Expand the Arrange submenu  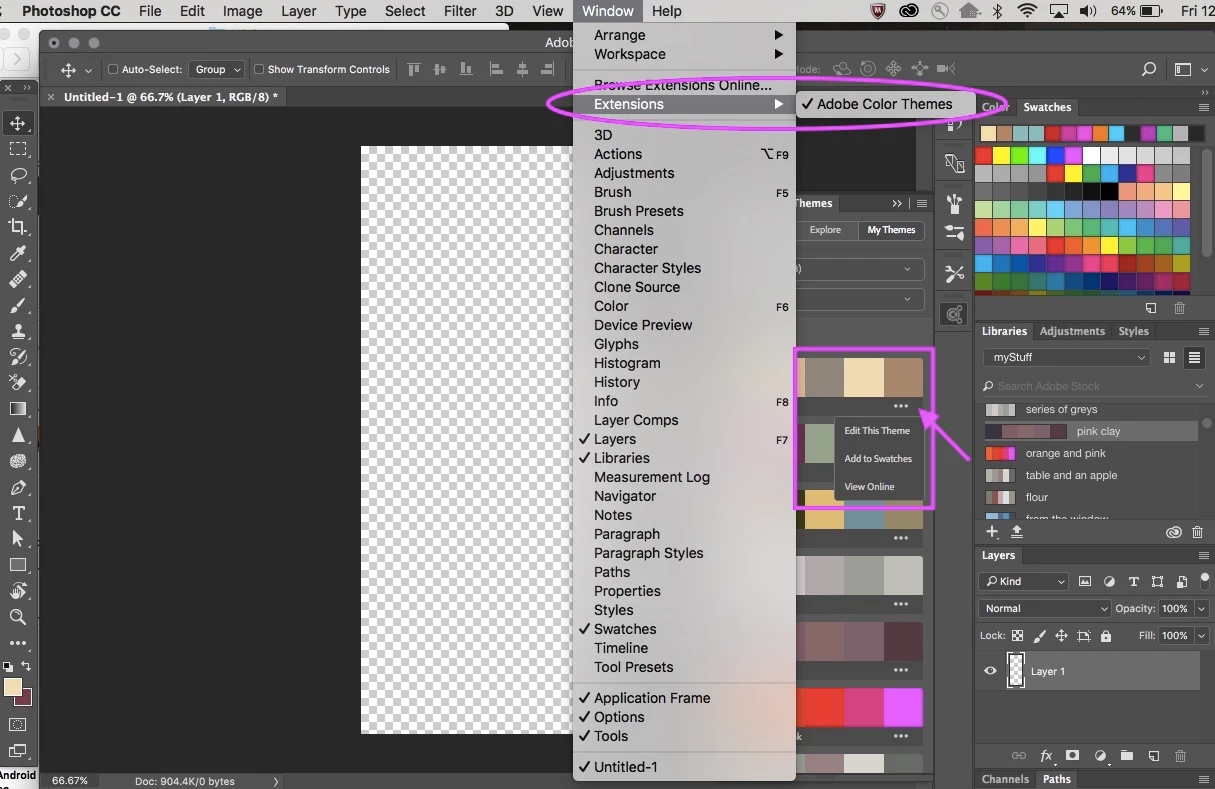point(684,35)
